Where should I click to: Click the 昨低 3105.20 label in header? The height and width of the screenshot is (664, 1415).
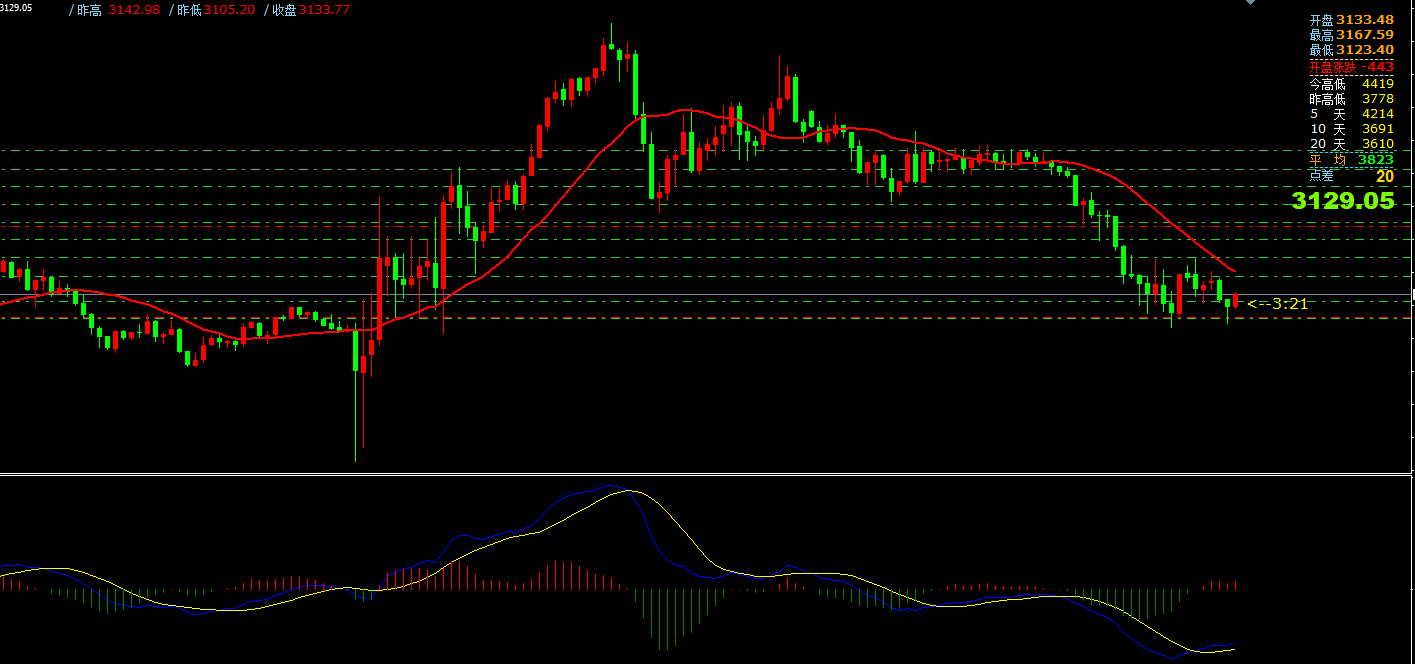pos(215,10)
